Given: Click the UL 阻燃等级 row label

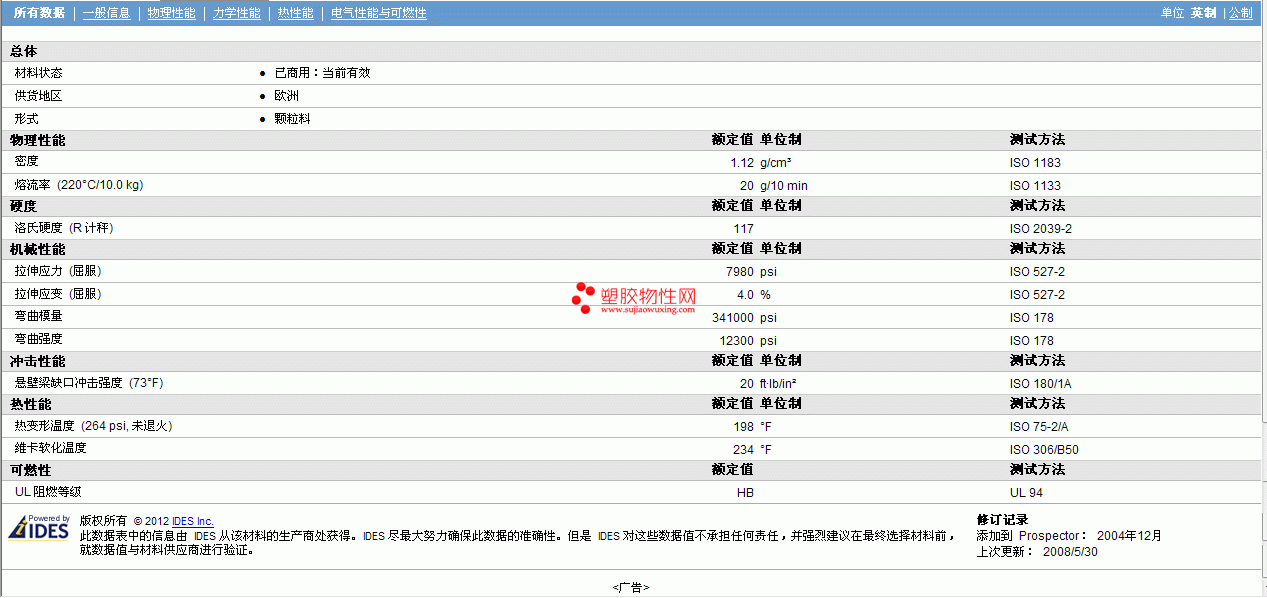Looking at the screenshot, I should (x=48, y=491).
